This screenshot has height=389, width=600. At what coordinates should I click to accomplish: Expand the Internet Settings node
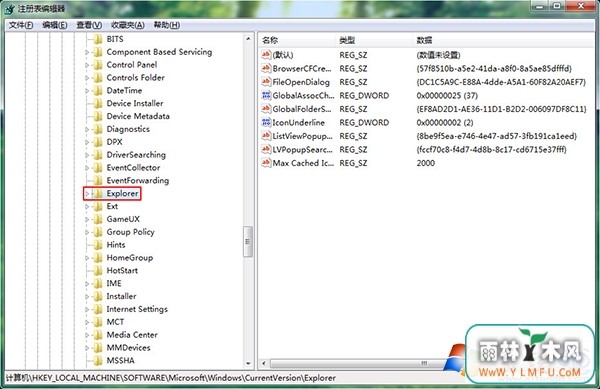(87, 309)
